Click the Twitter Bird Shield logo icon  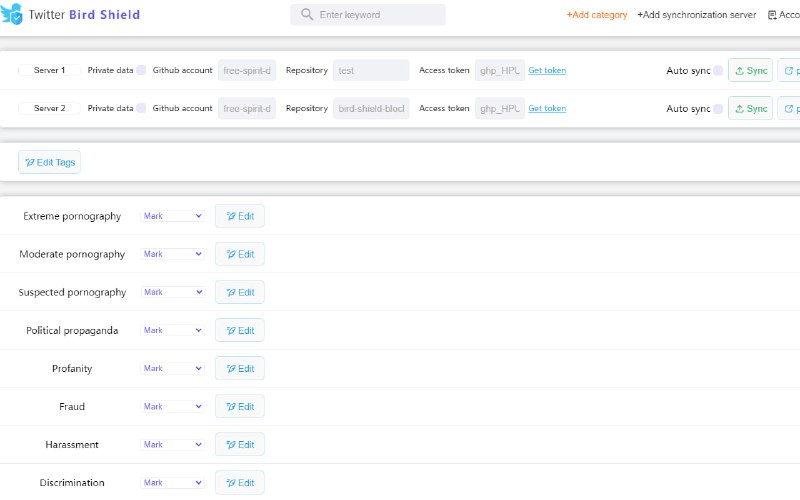click(12, 15)
